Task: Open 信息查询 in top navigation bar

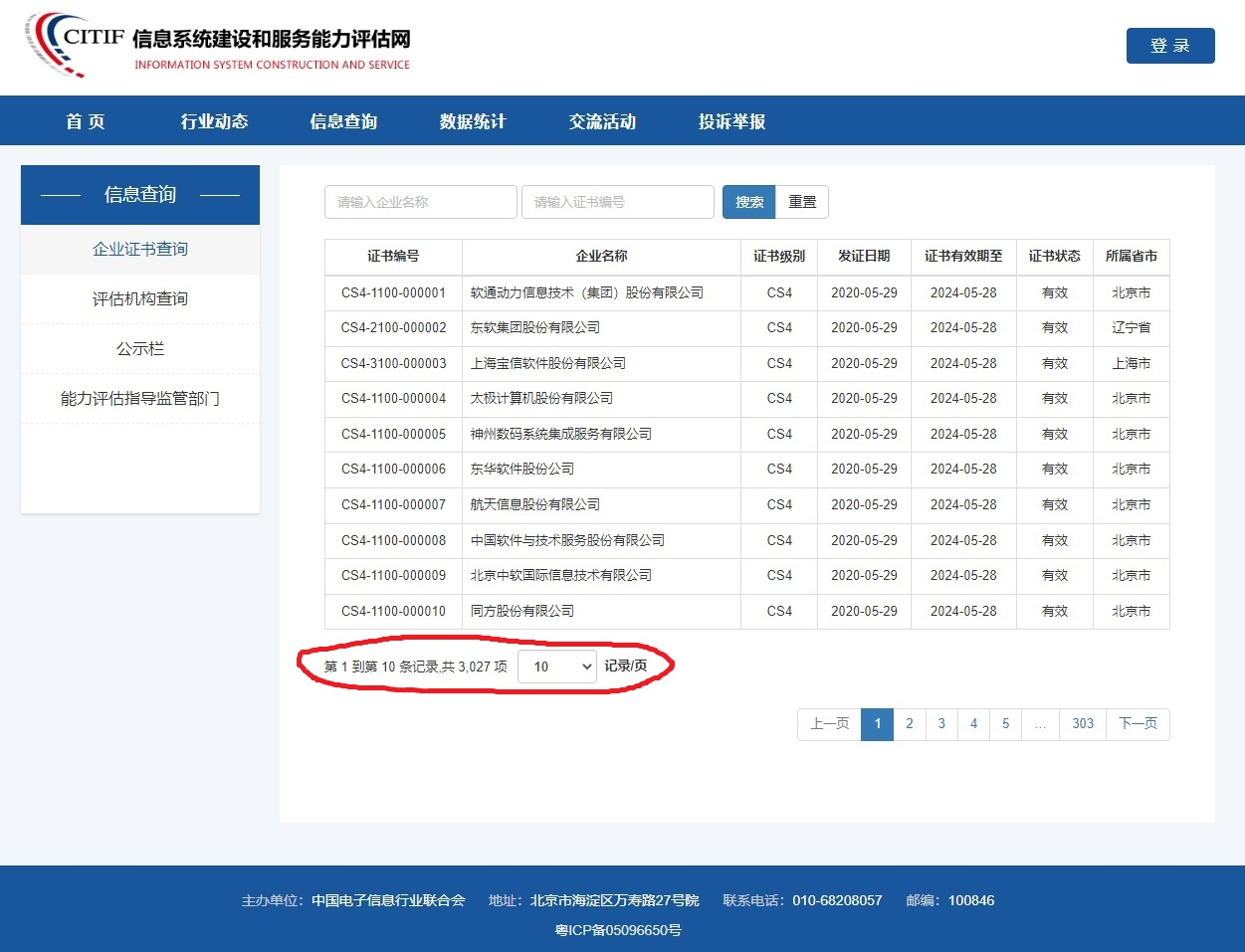Action: pos(343,121)
